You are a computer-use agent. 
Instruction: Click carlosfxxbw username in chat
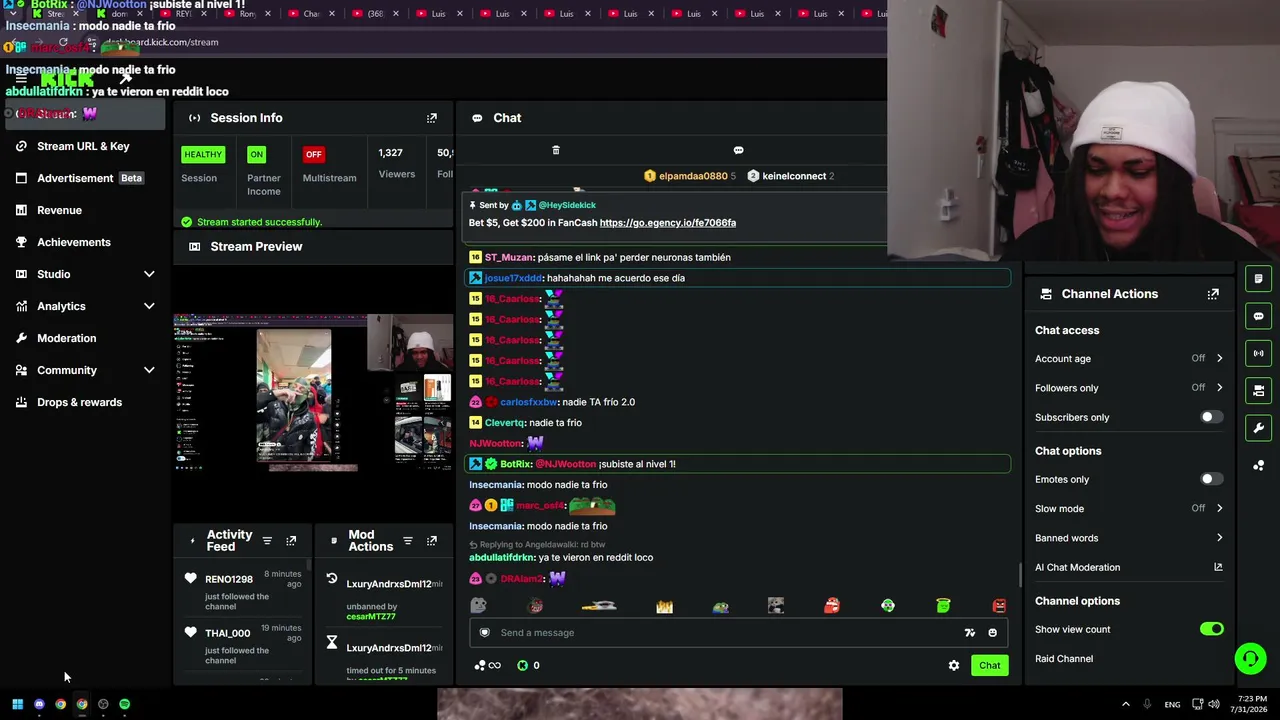pyautogui.click(x=529, y=402)
